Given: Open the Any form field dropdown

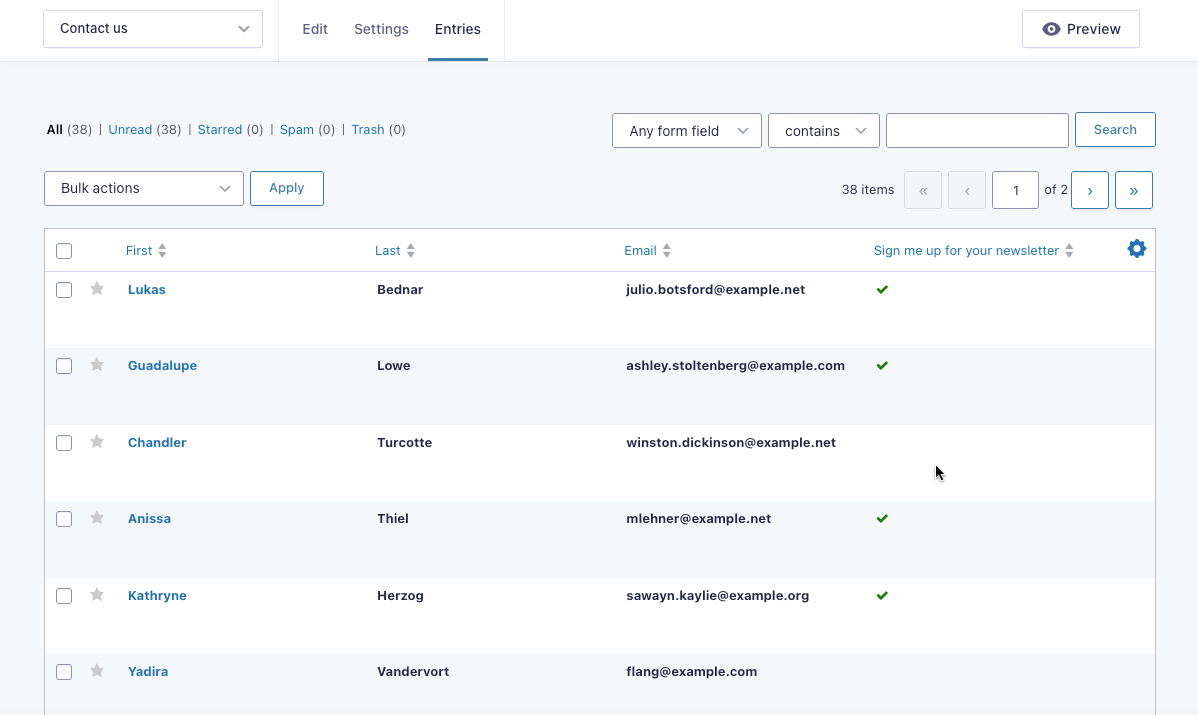Looking at the screenshot, I should [x=686, y=131].
